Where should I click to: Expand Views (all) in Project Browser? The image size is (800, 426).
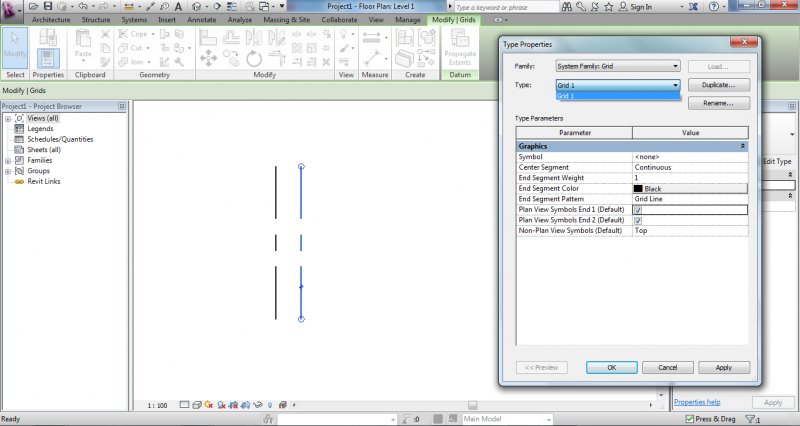pos(8,118)
